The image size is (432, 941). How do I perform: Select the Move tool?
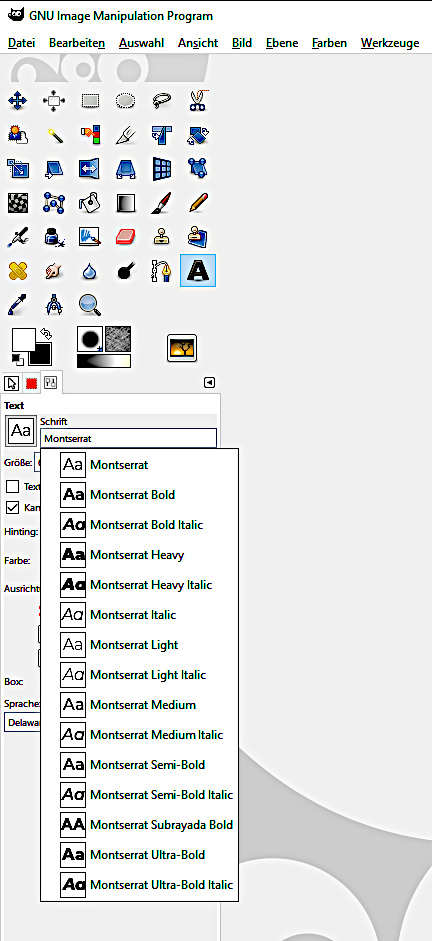17,100
